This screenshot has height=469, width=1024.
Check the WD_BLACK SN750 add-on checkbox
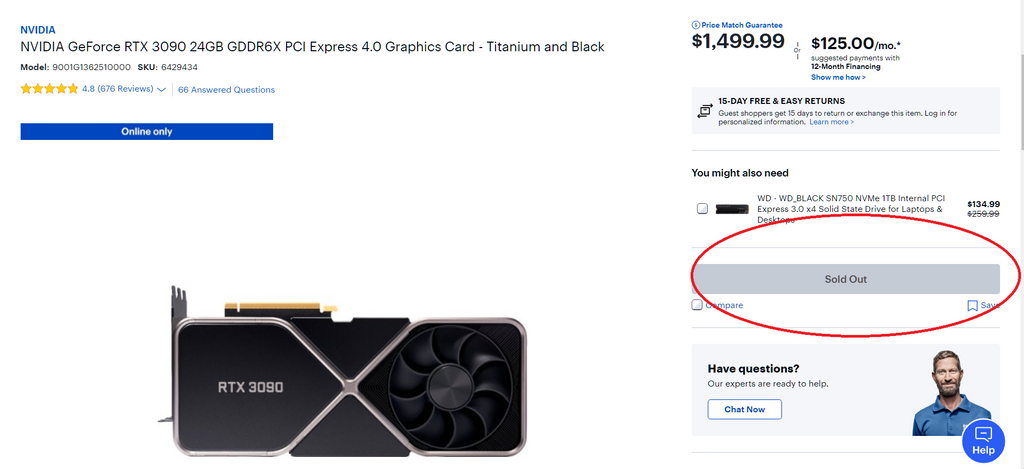click(x=702, y=209)
